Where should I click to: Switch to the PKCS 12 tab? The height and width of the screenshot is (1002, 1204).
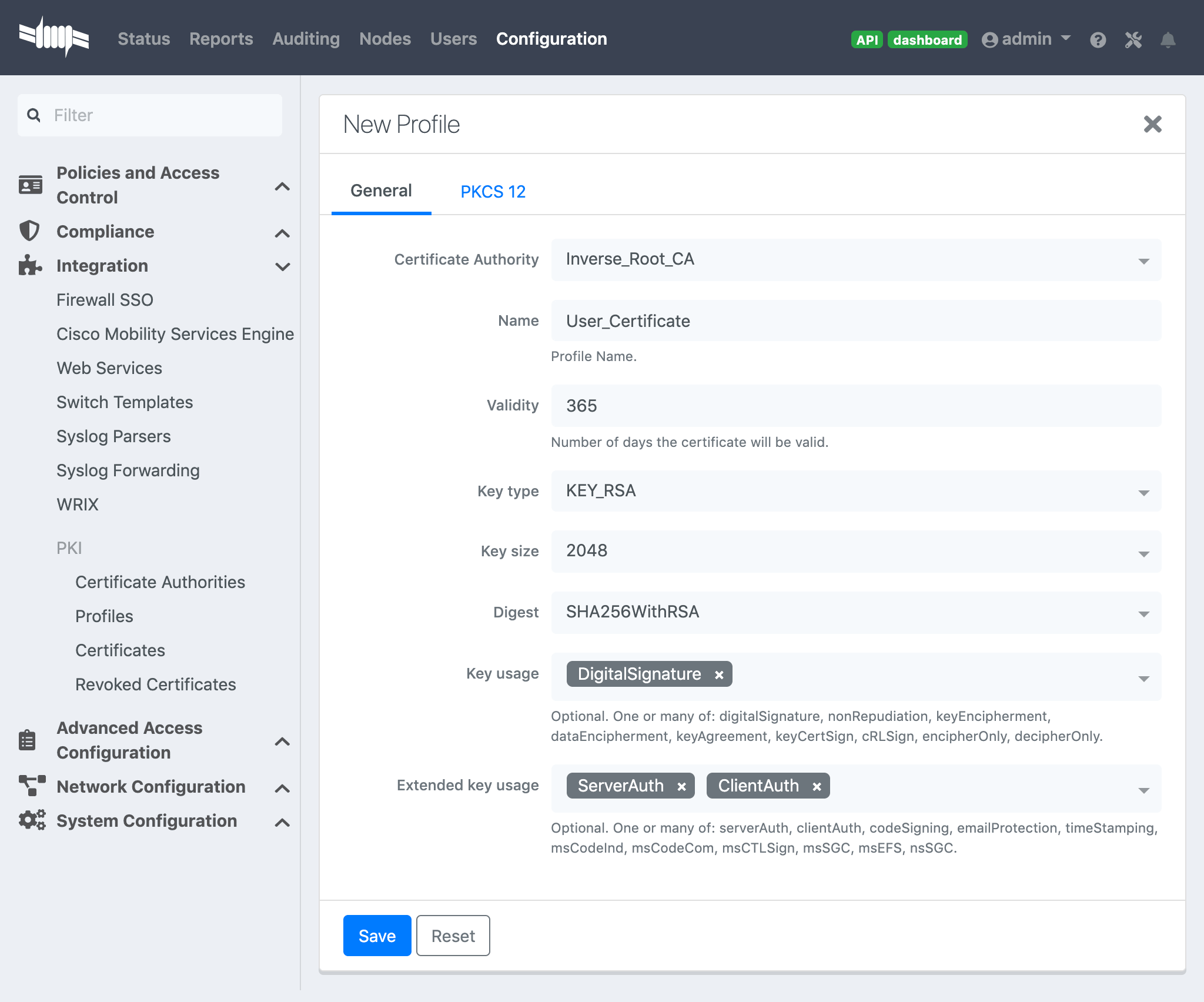[x=494, y=191]
